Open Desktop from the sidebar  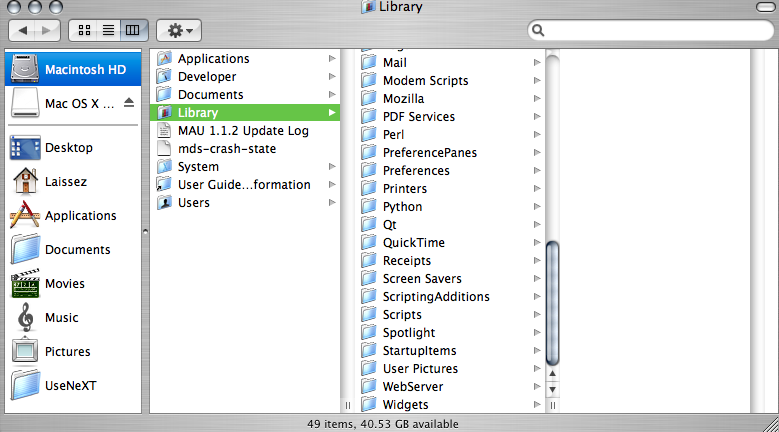coord(73,147)
